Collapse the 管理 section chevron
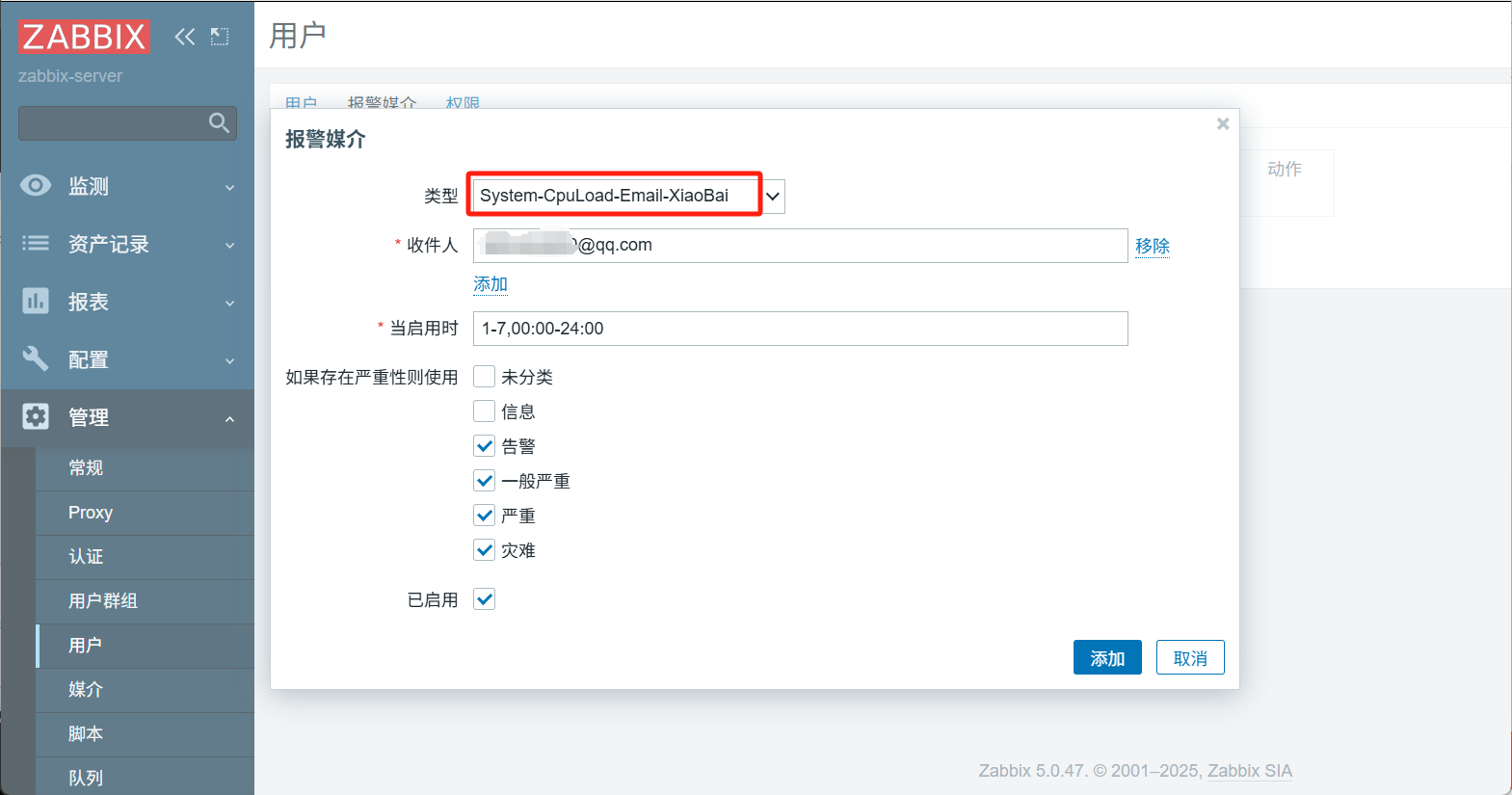The width and height of the screenshot is (1512, 795). click(x=229, y=418)
